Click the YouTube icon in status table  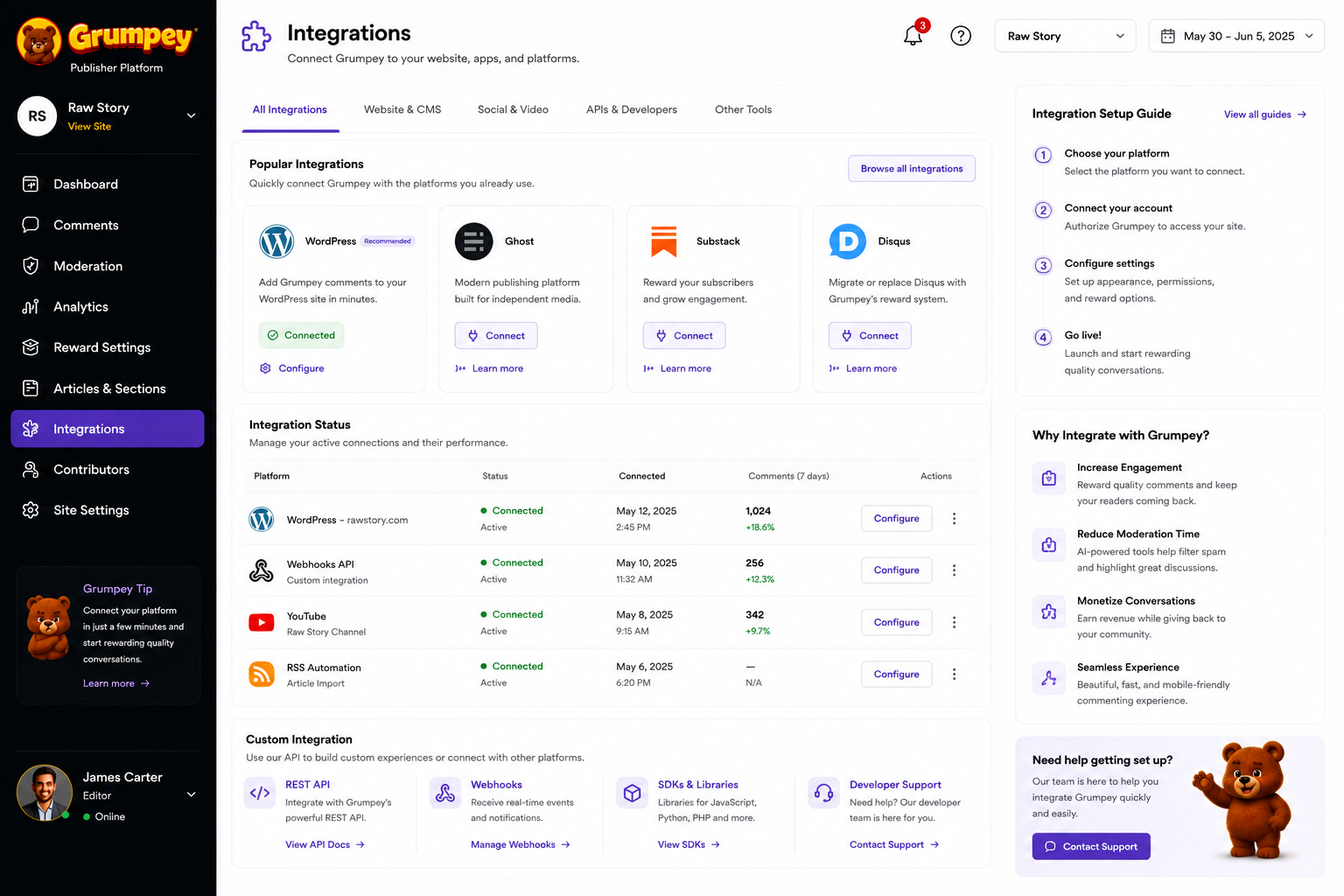coord(262,622)
